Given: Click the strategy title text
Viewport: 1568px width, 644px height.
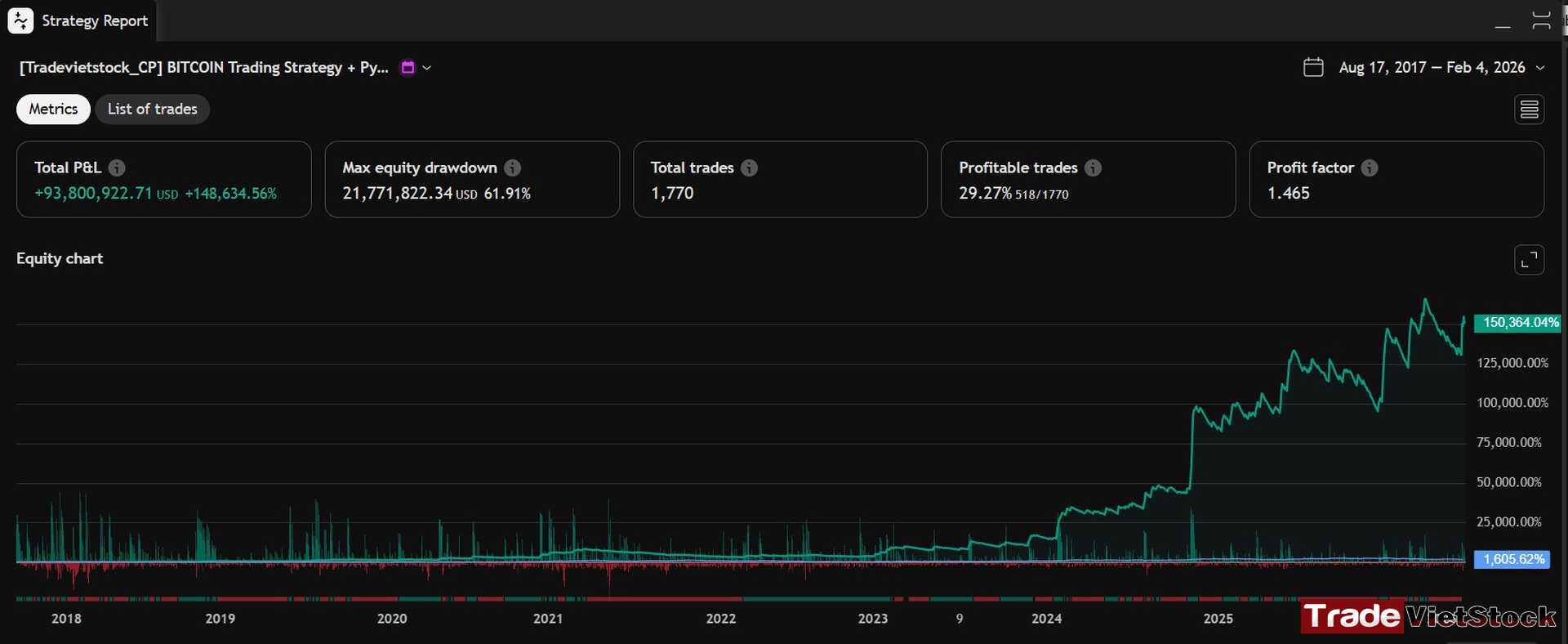Looking at the screenshot, I should coord(204,68).
